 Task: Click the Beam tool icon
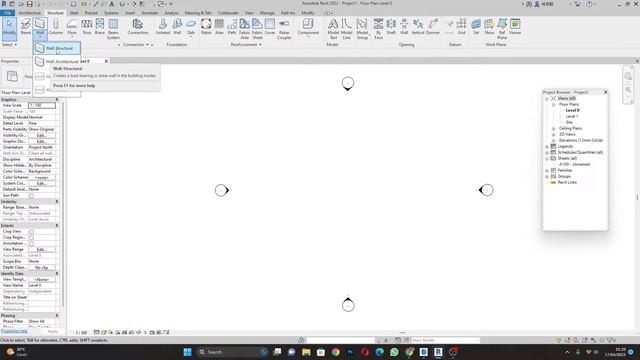[26, 27]
